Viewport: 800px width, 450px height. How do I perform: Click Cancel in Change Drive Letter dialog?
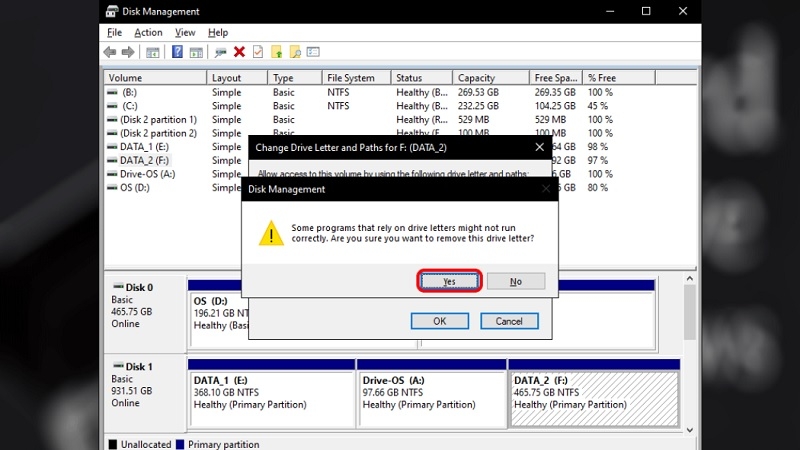tap(509, 321)
